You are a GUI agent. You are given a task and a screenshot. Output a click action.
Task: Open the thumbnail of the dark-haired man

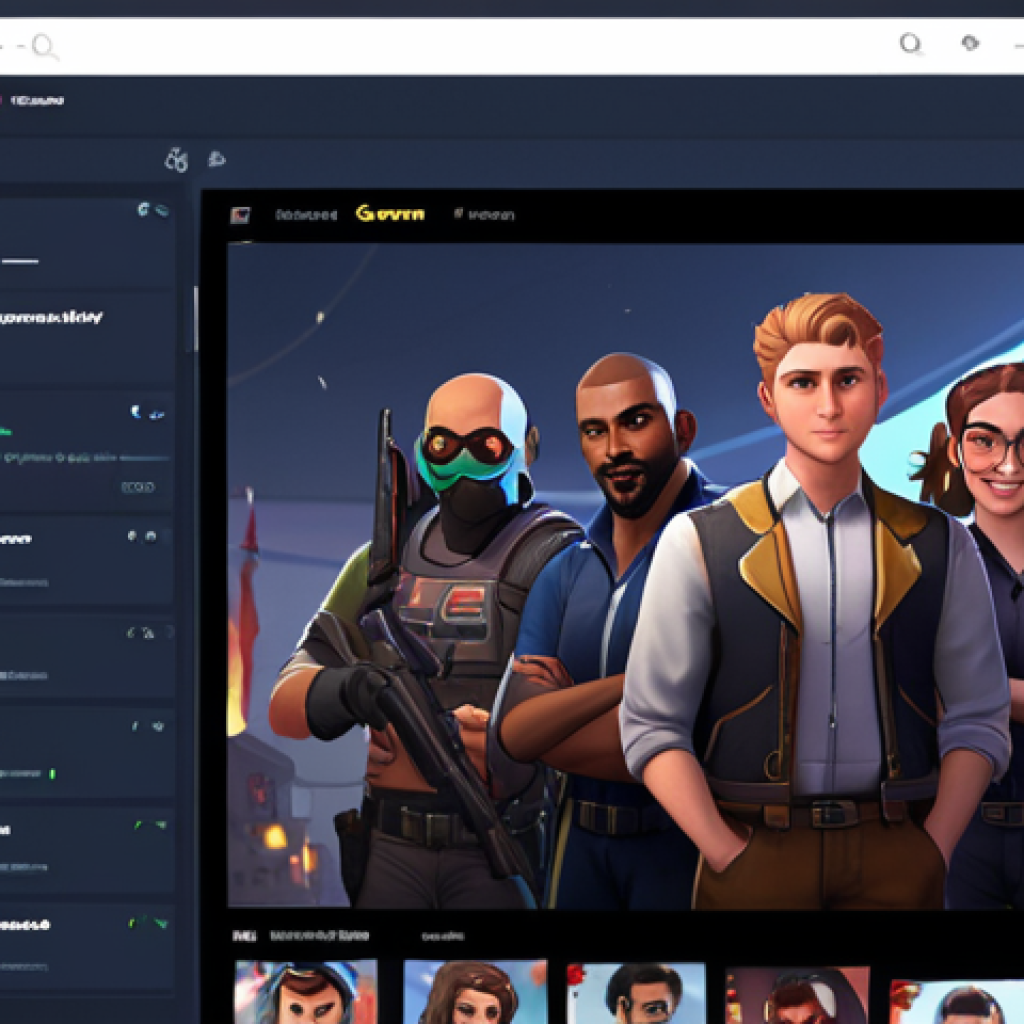point(636,993)
